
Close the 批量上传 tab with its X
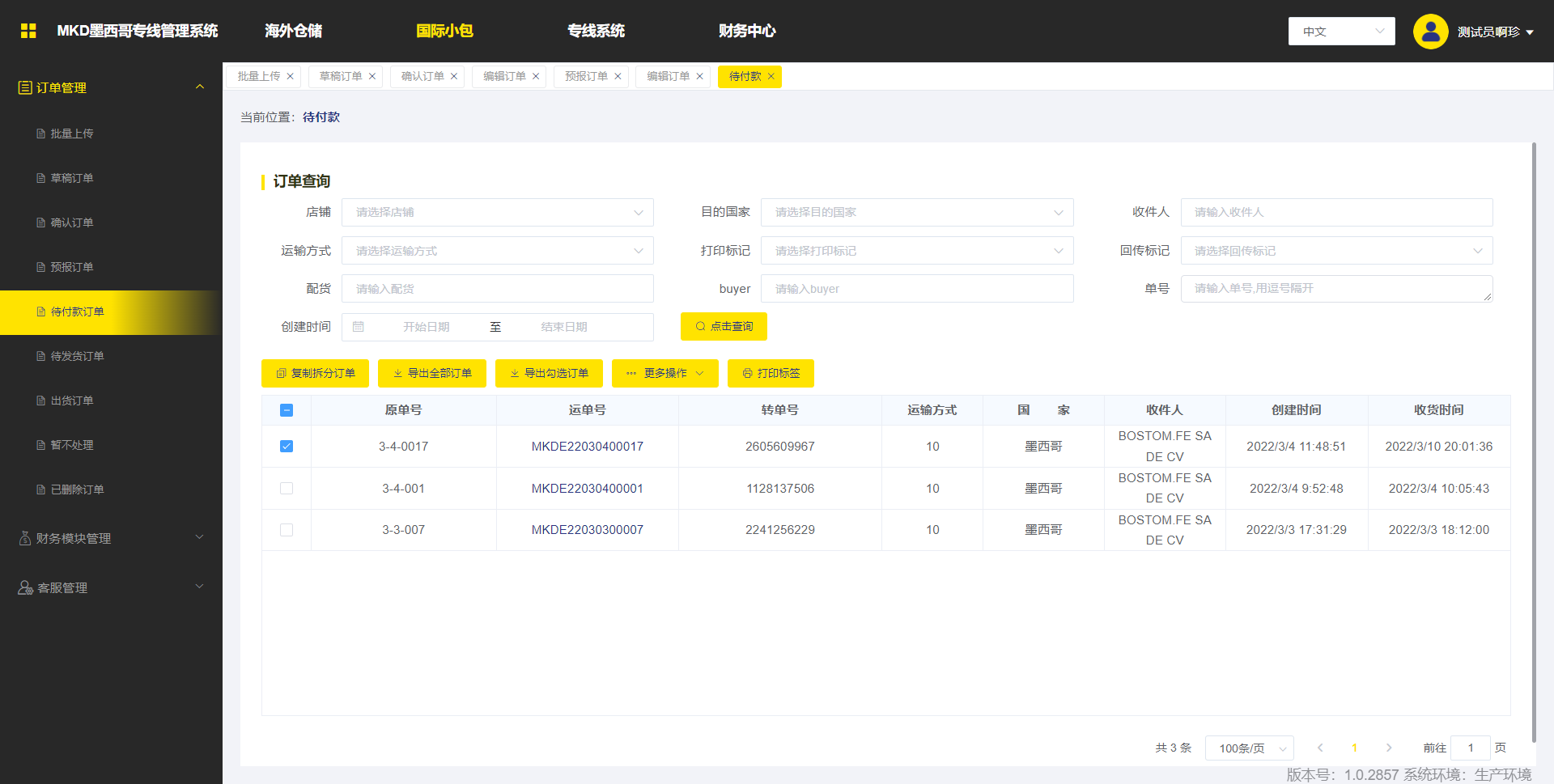[x=291, y=77]
